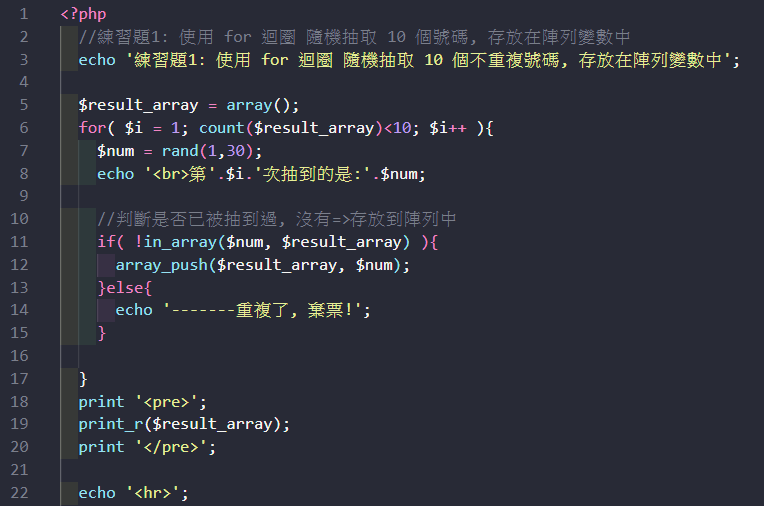This screenshot has height=506, width=764.
Task: Click the closing brace on line 17
Action: click(x=83, y=379)
